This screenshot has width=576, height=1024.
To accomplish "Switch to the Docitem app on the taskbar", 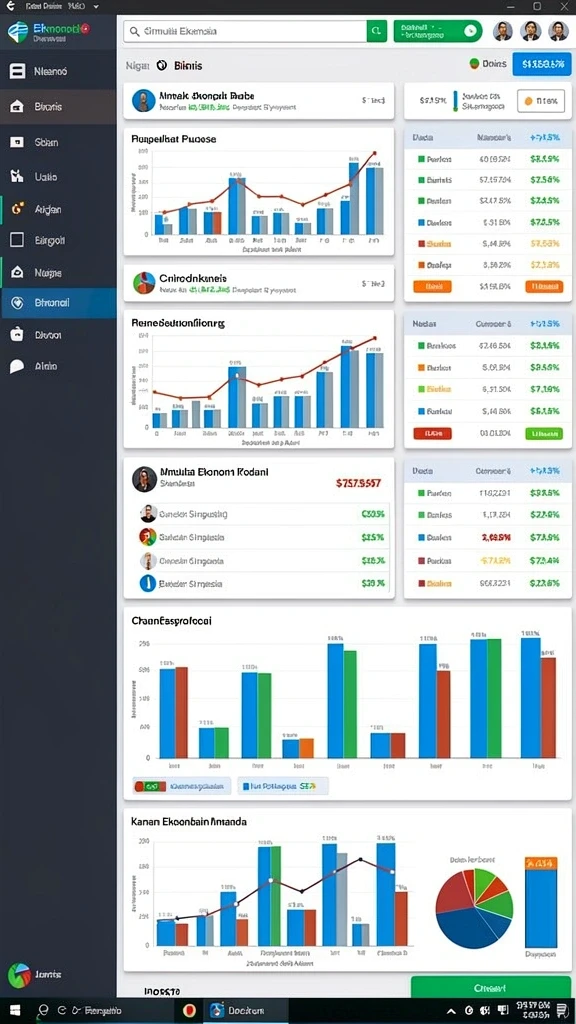I will click(245, 1011).
